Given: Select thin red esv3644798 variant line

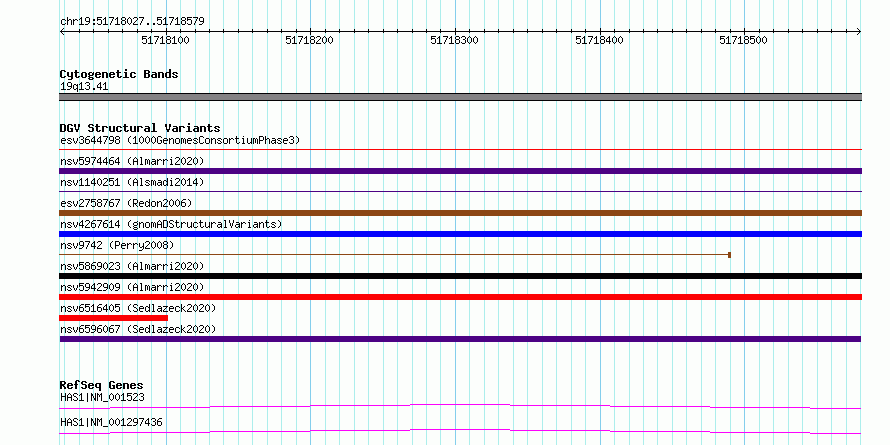Looking at the screenshot, I should [460, 150].
